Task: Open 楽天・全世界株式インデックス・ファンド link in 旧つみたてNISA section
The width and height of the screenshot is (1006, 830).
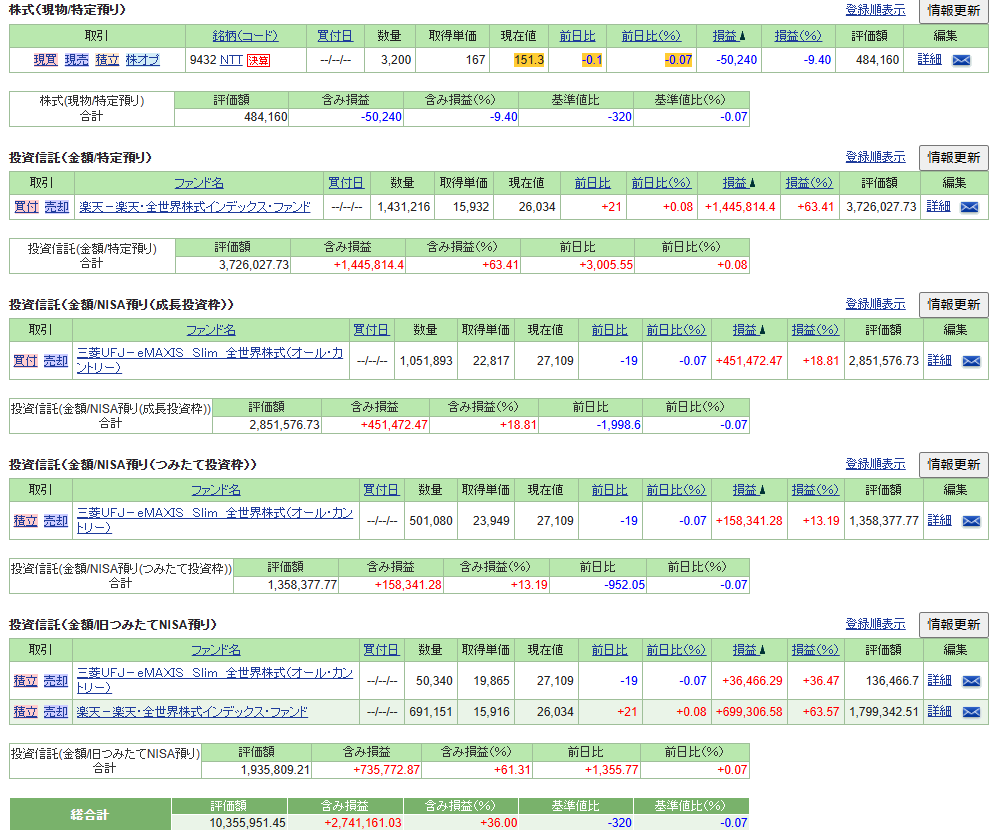Action: 192,712
